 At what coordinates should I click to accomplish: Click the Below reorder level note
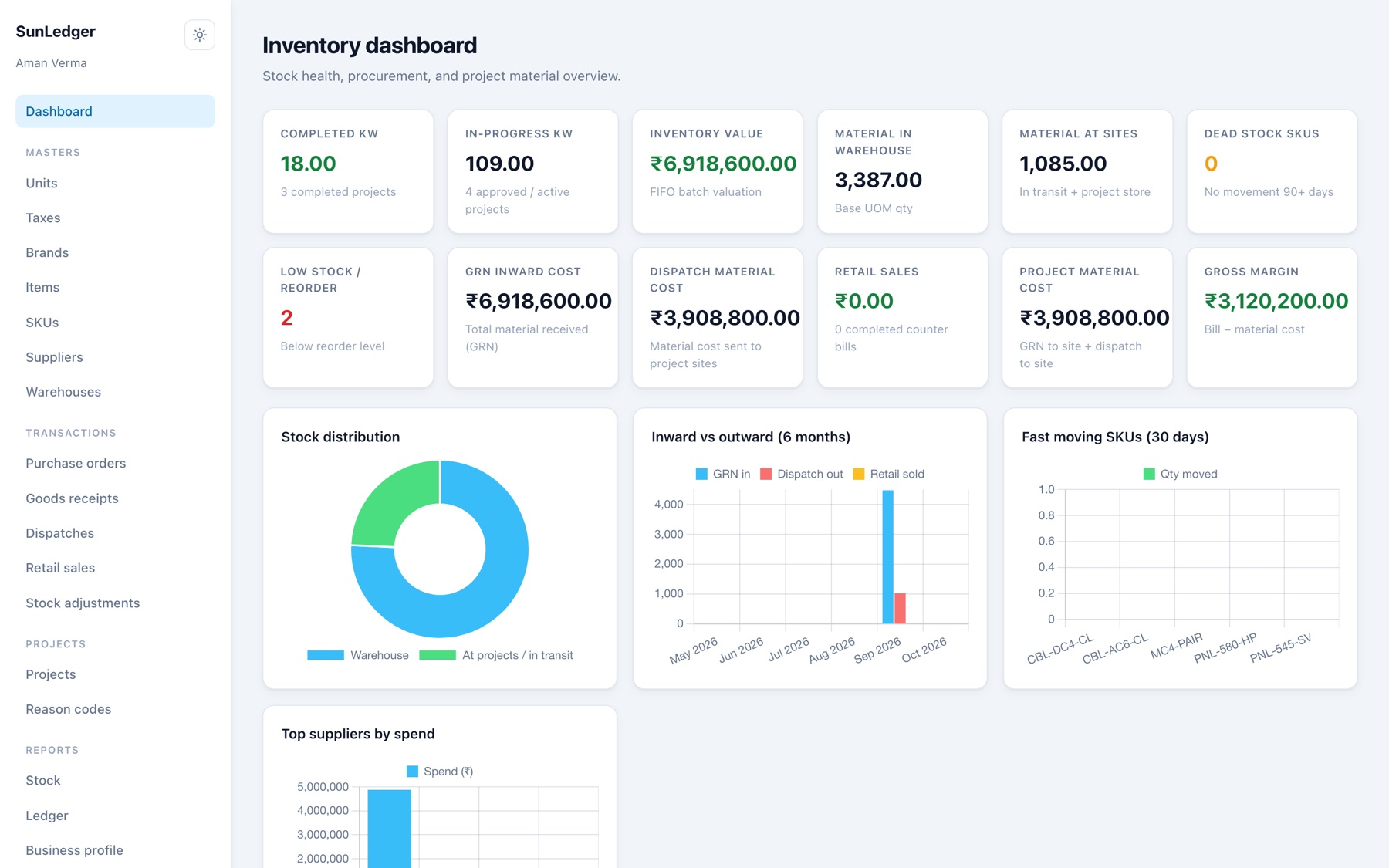click(x=332, y=346)
